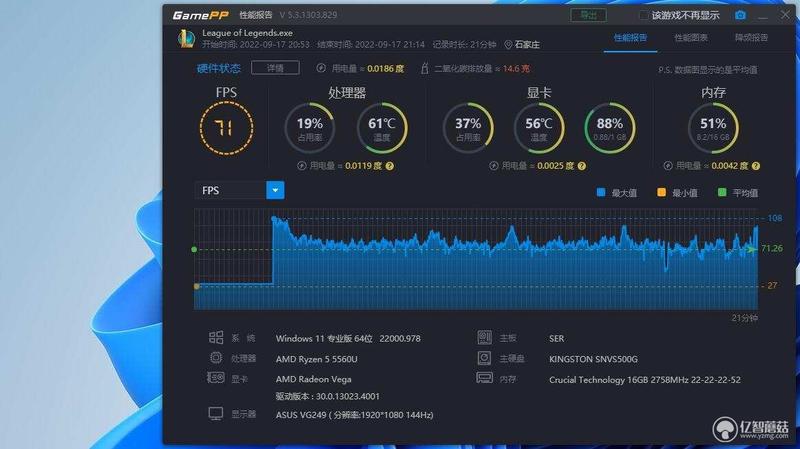This screenshot has height=449, width=800.
Task: Click the memory gauge showing 51%
Action: [713, 128]
